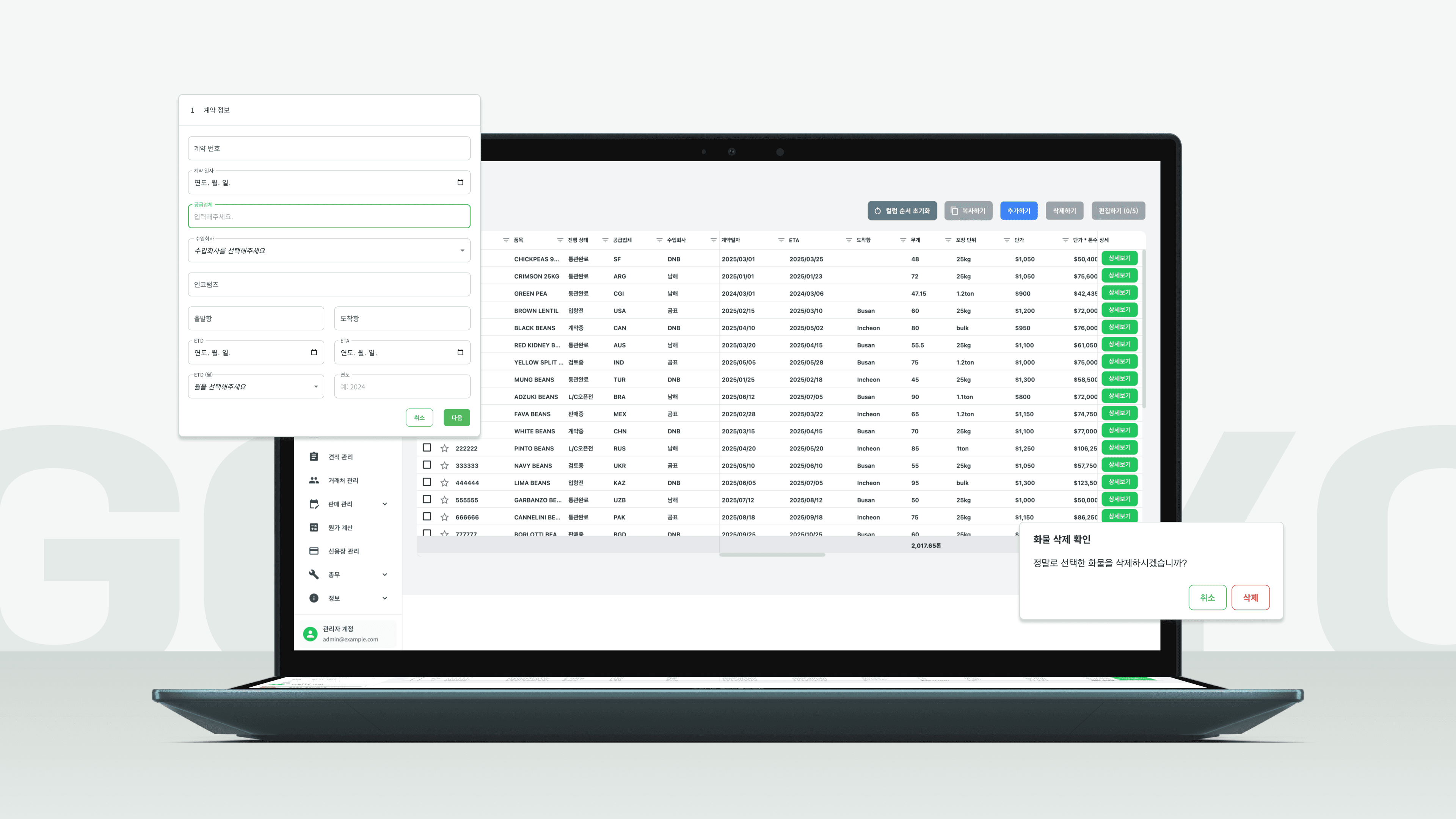The height and width of the screenshot is (819, 1456).
Task: Click the reset icon on 컬럼 순서 초기화
Action: point(877,211)
